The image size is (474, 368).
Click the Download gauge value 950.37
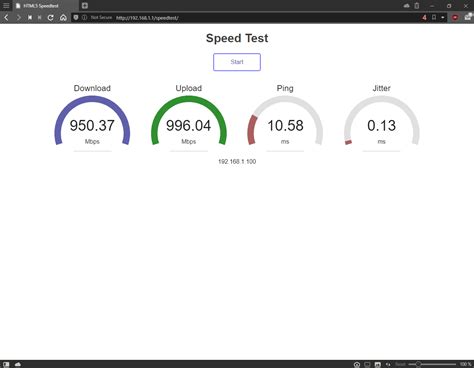92,126
